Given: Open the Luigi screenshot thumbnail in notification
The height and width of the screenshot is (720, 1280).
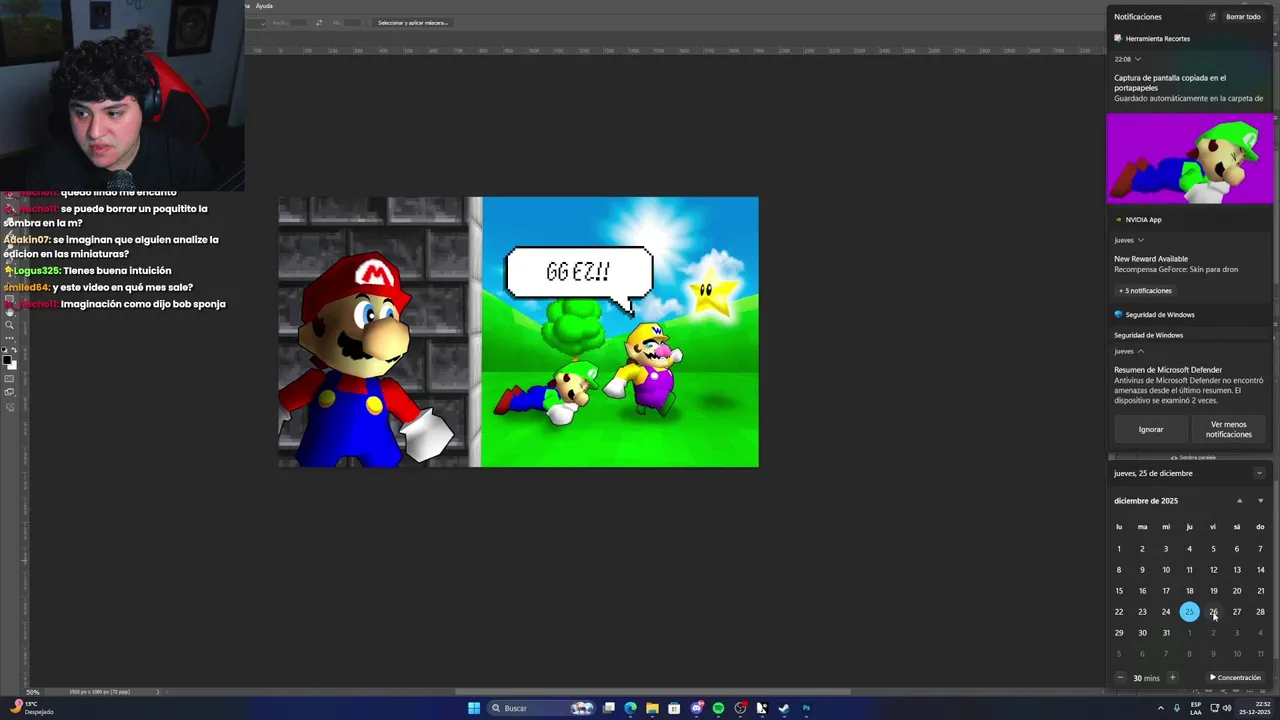Looking at the screenshot, I should coord(1190,158).
